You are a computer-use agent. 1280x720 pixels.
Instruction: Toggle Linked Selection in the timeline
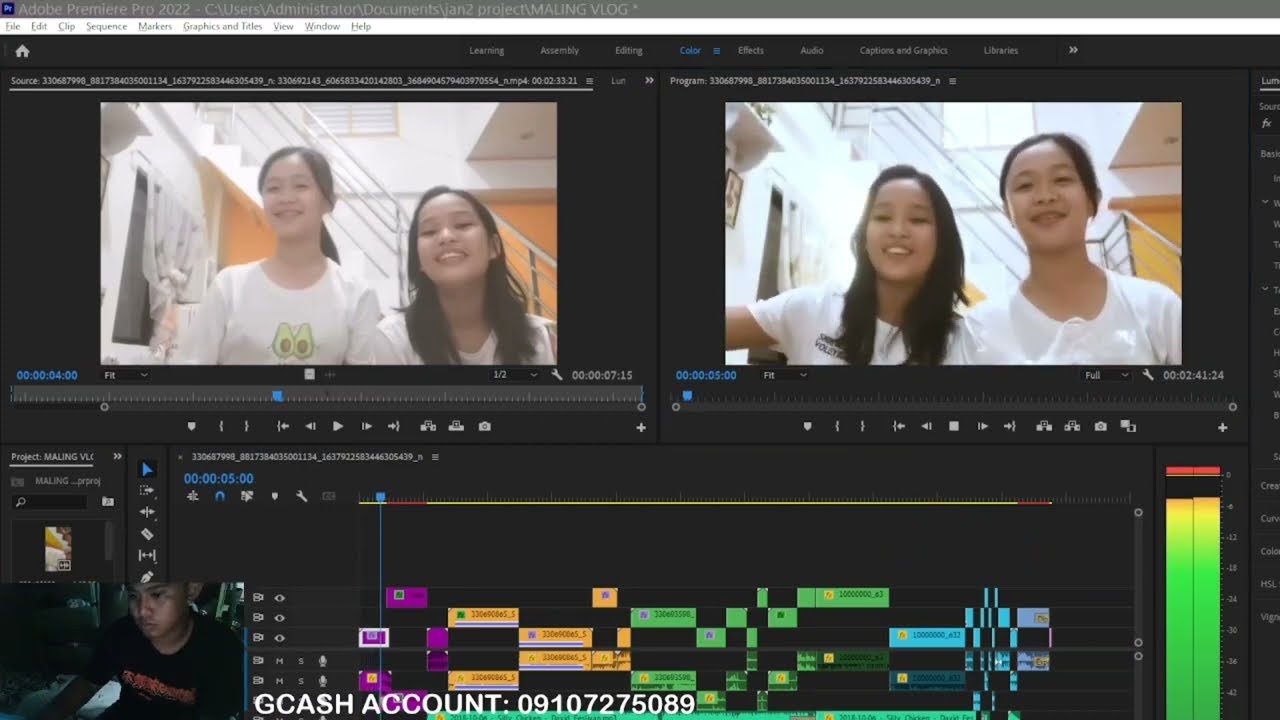click(x=247, y=496)
